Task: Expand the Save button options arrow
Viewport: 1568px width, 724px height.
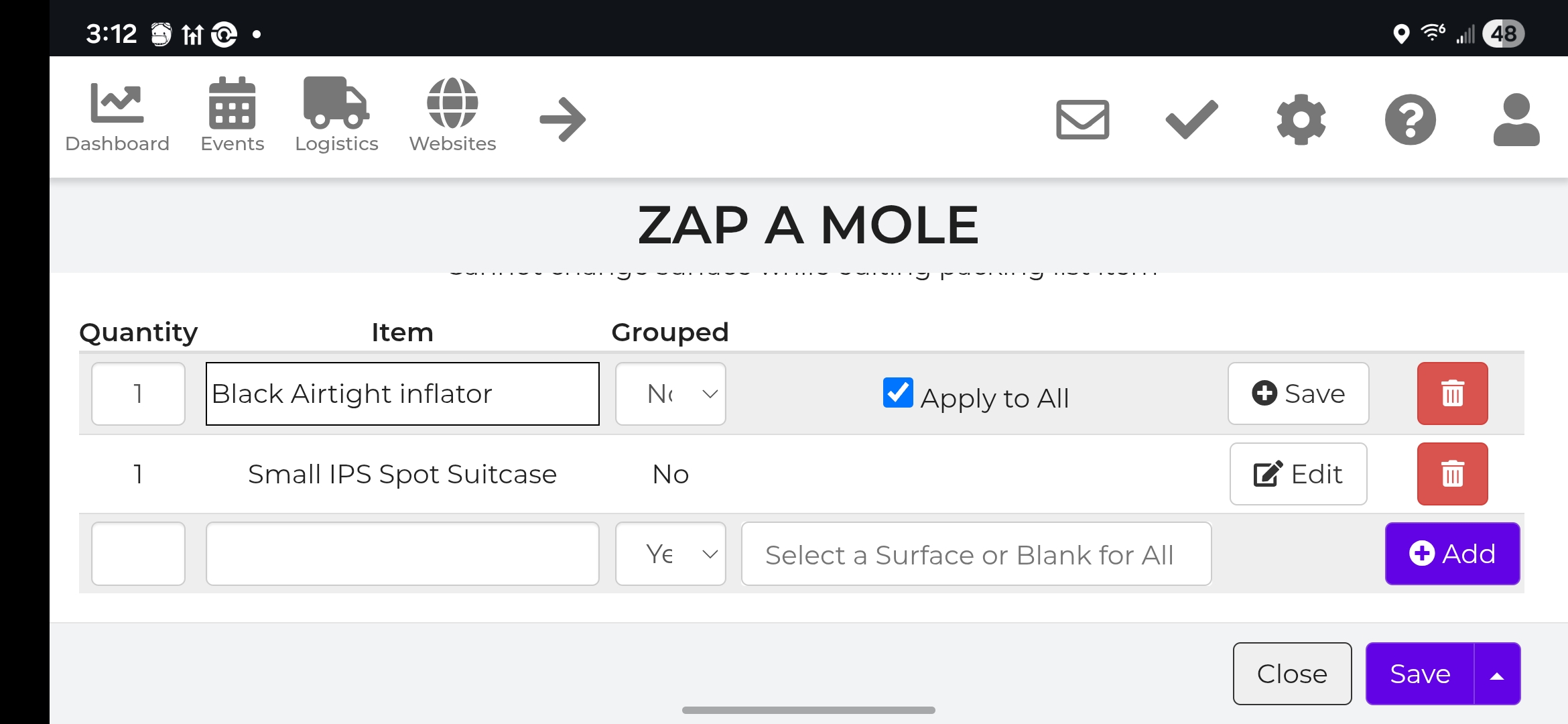Action: tap(1497, 674)
